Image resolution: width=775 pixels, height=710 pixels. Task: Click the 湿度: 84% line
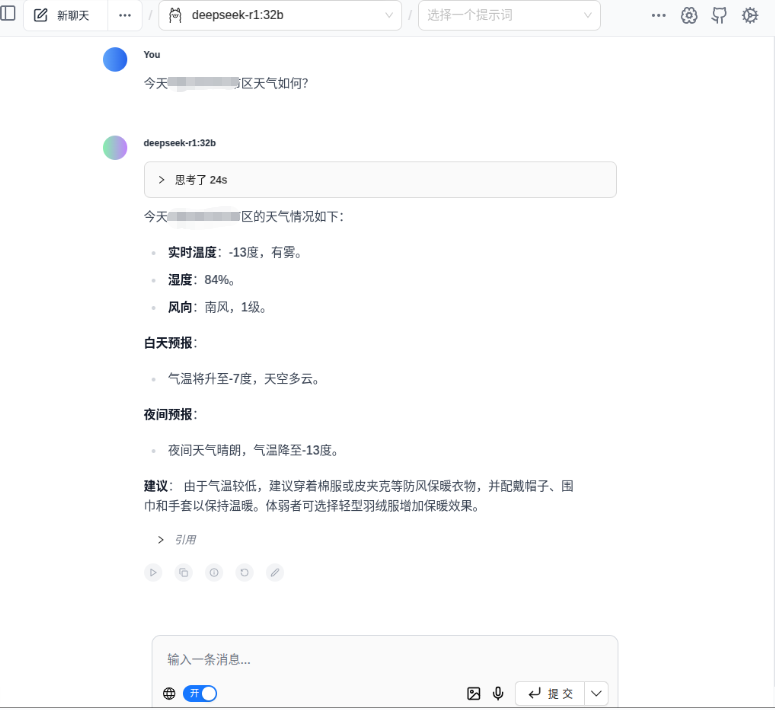201,280
